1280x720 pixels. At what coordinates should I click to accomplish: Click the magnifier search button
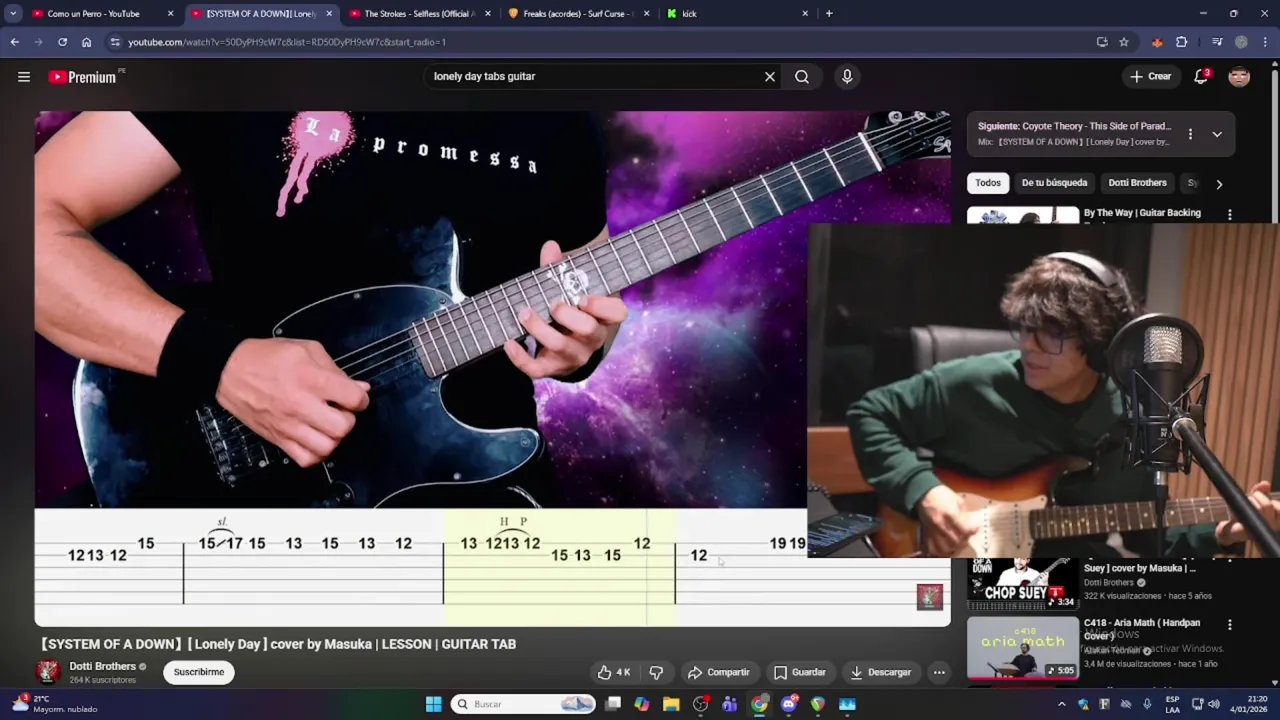[x=802, y=77]
